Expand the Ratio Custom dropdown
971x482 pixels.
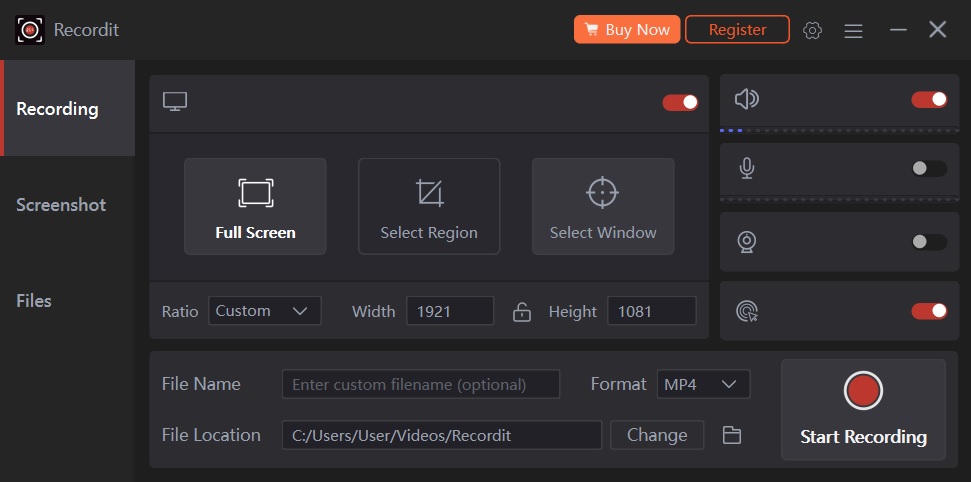tap(264, 311)
